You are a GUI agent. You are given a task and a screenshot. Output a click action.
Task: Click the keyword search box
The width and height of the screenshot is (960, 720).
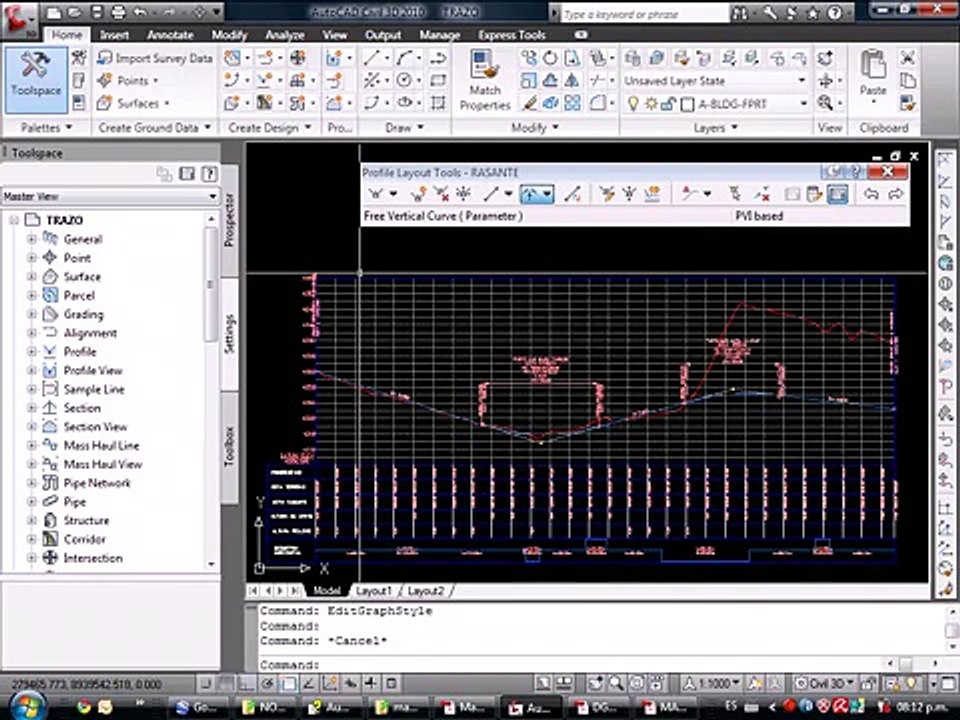click(643, 13)
